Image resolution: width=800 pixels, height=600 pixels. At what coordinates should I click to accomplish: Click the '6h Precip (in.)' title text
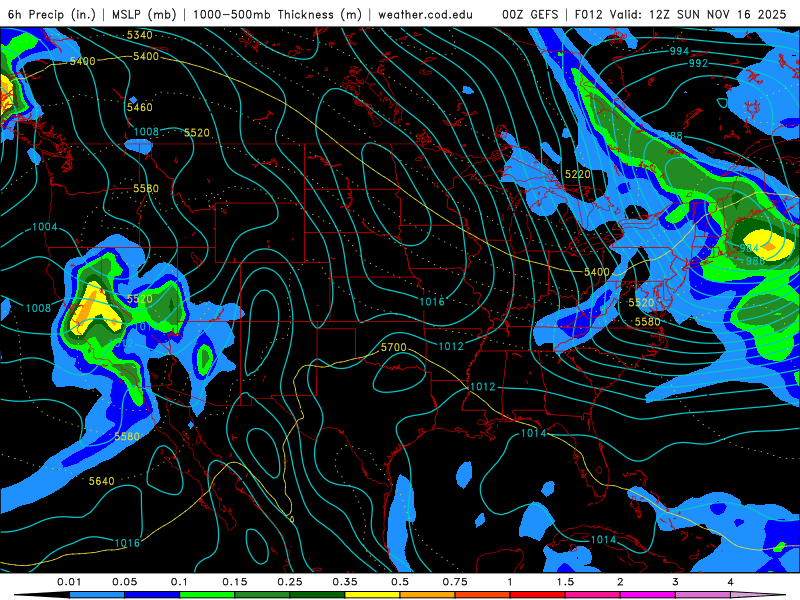pos(52,14)
